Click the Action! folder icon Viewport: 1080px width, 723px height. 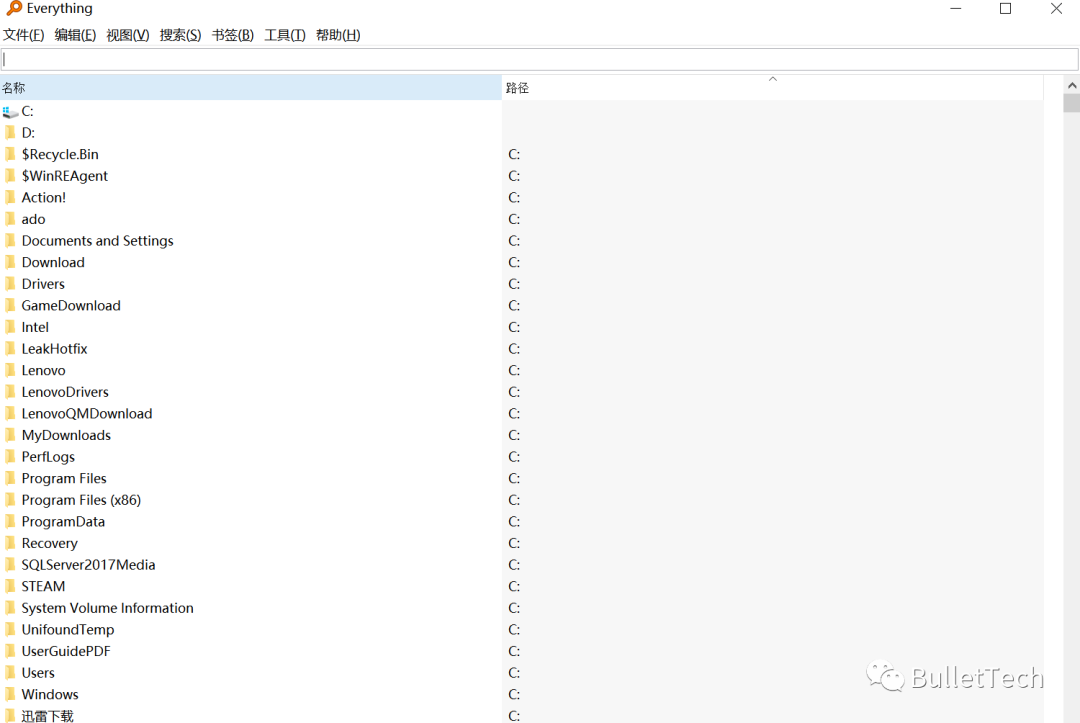pos(10,197)
